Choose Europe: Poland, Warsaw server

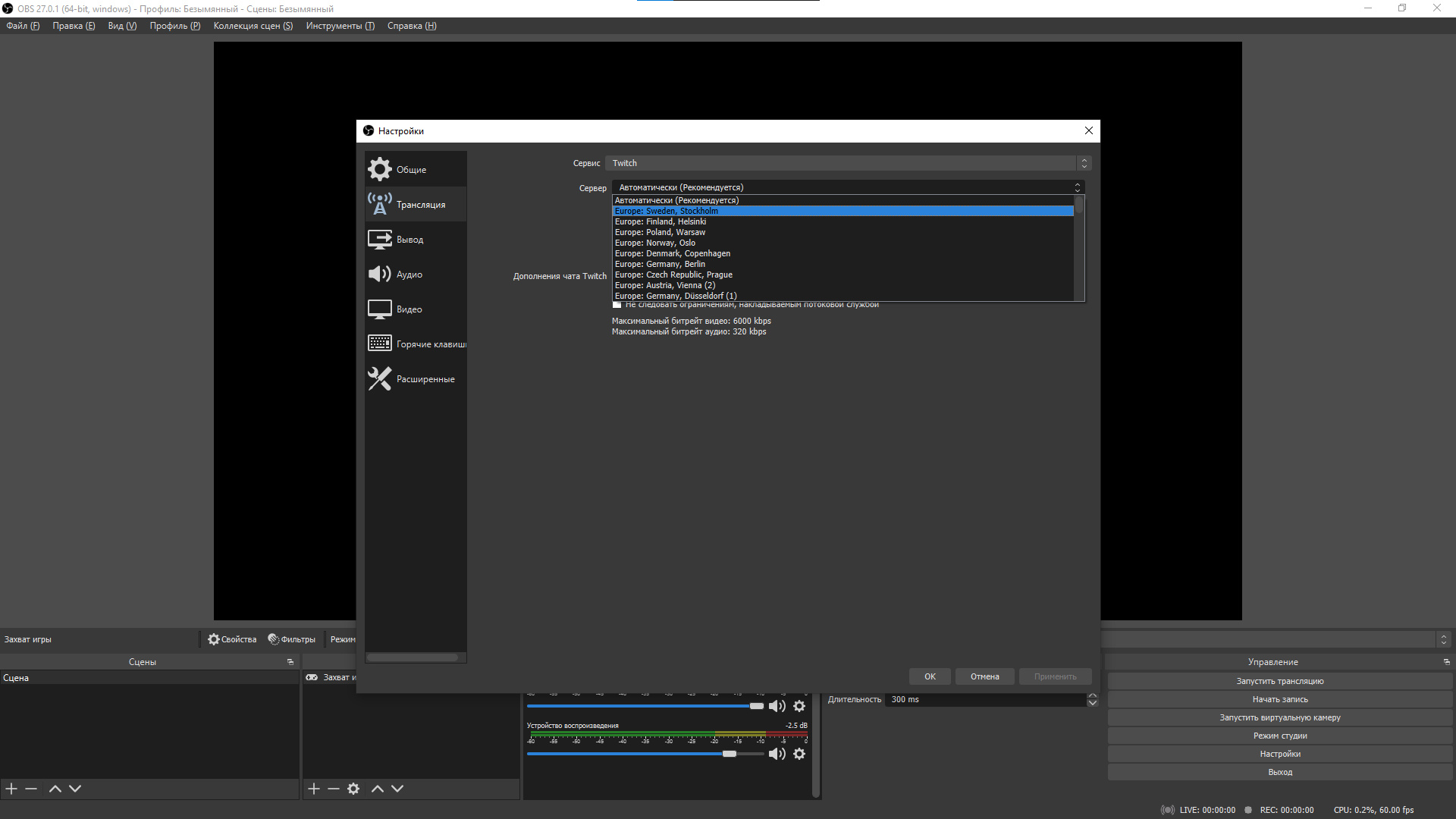tap(843, 232)
